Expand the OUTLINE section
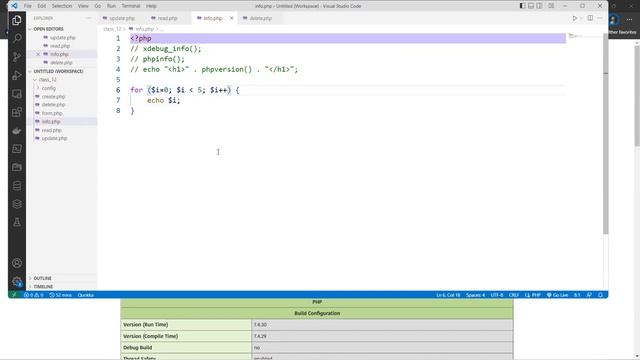 pos(42,278)
